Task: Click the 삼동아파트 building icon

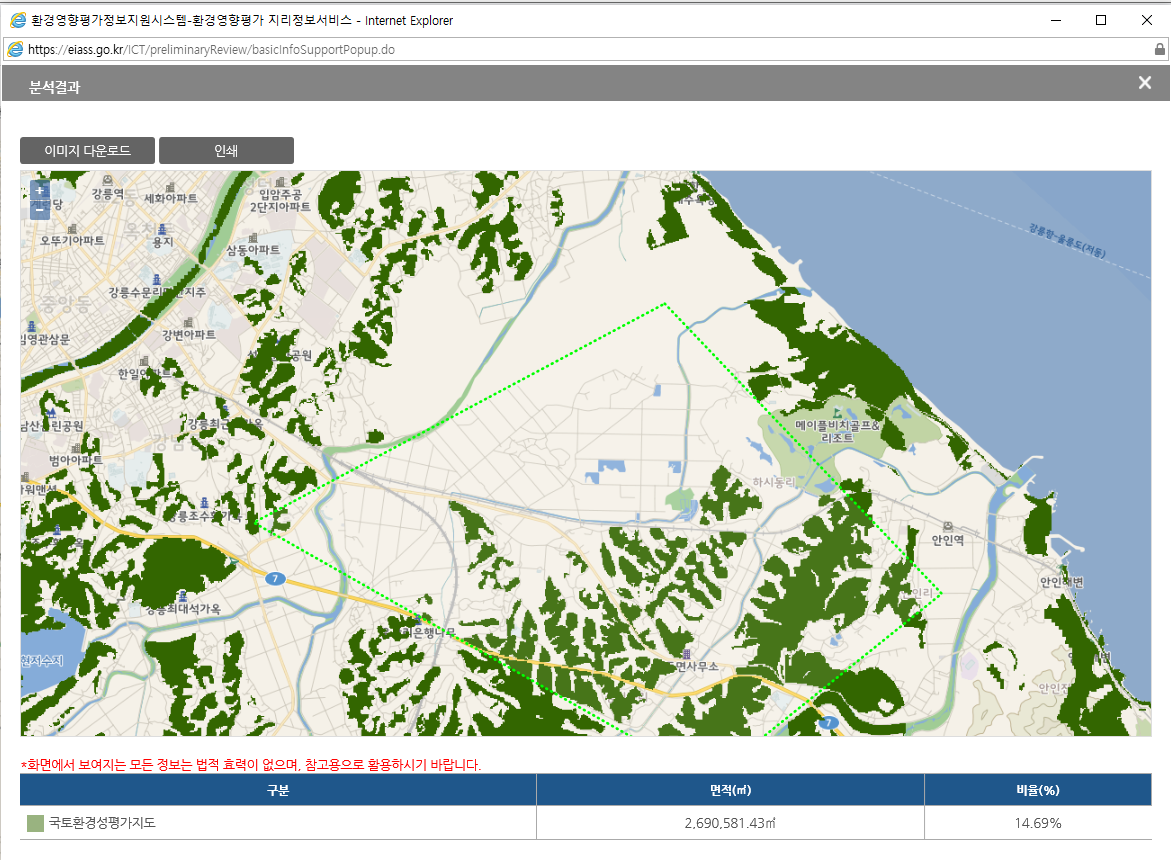Action: 252,236
